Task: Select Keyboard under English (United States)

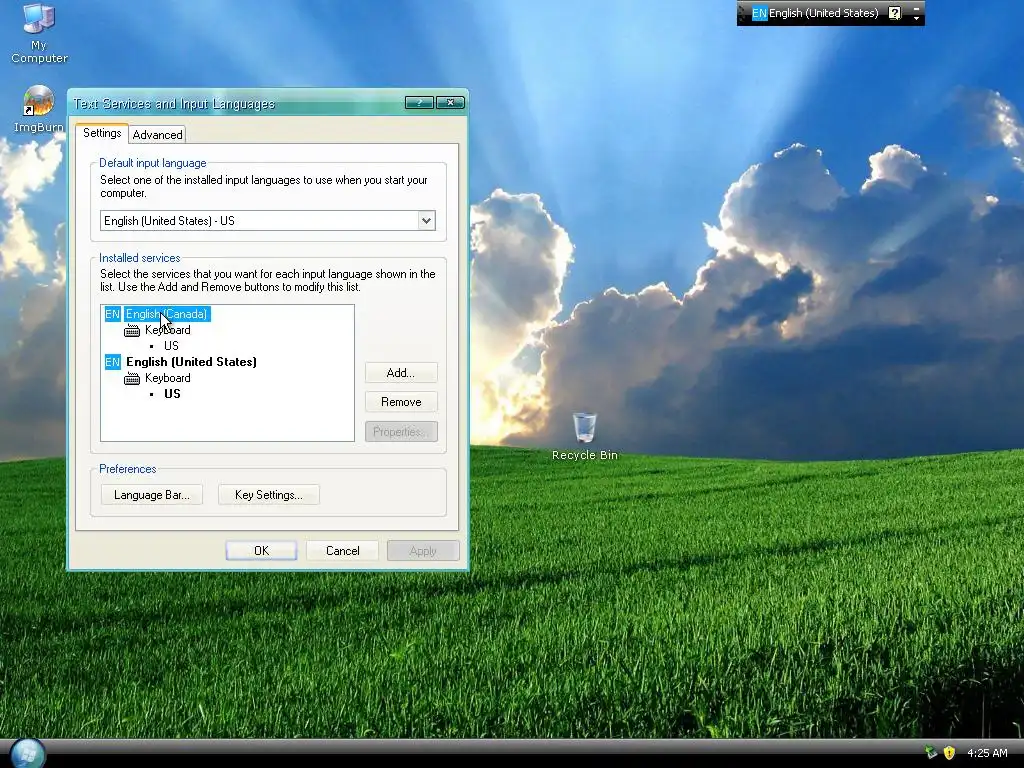Action: click(168, 378)
